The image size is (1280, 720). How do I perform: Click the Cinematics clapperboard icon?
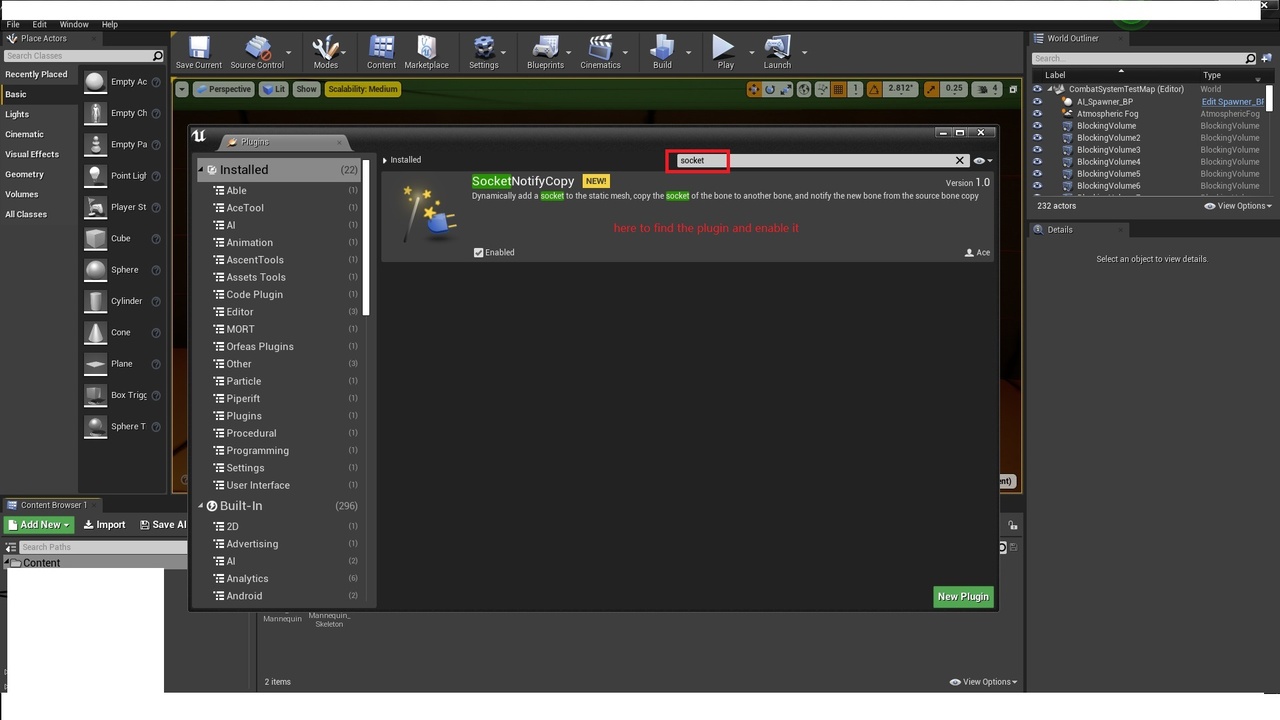[600, 48]
